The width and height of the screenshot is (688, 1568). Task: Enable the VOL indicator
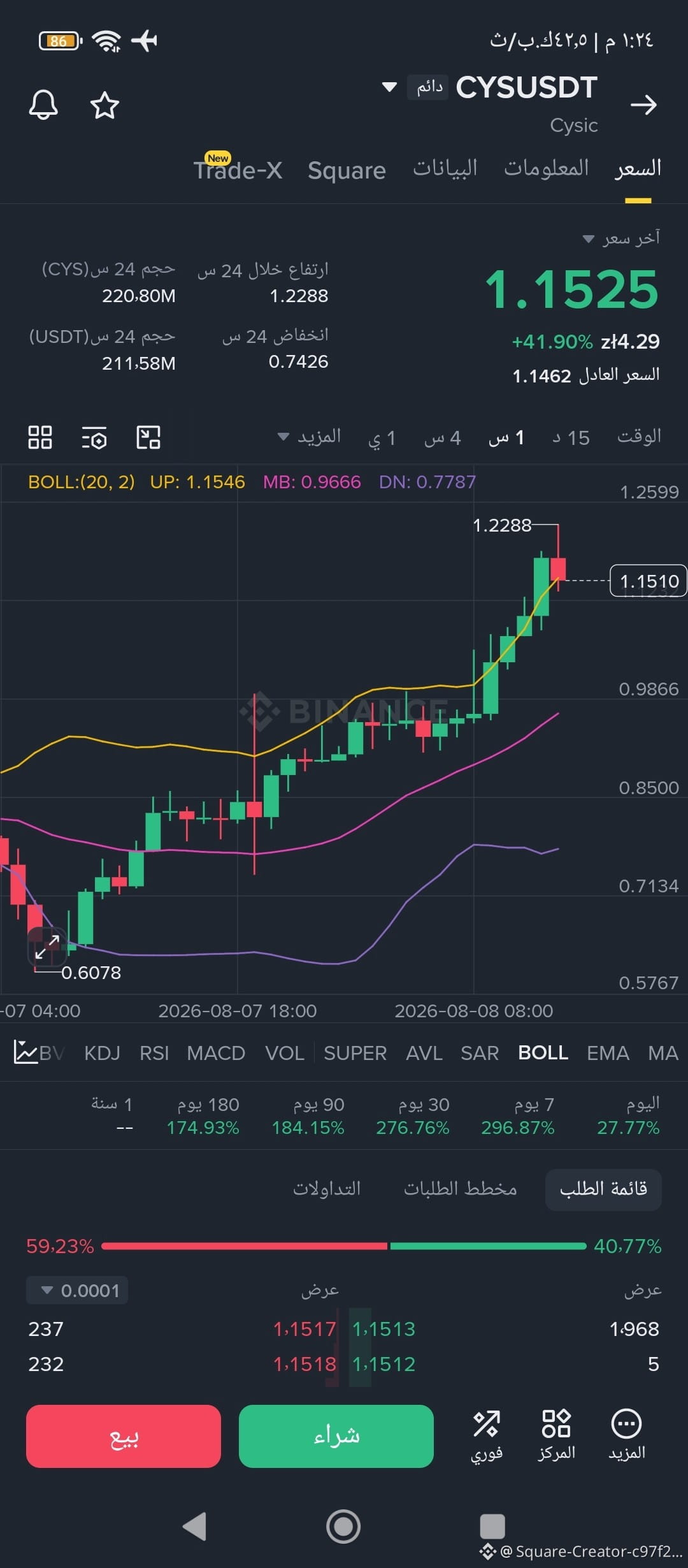[285, 1053]
